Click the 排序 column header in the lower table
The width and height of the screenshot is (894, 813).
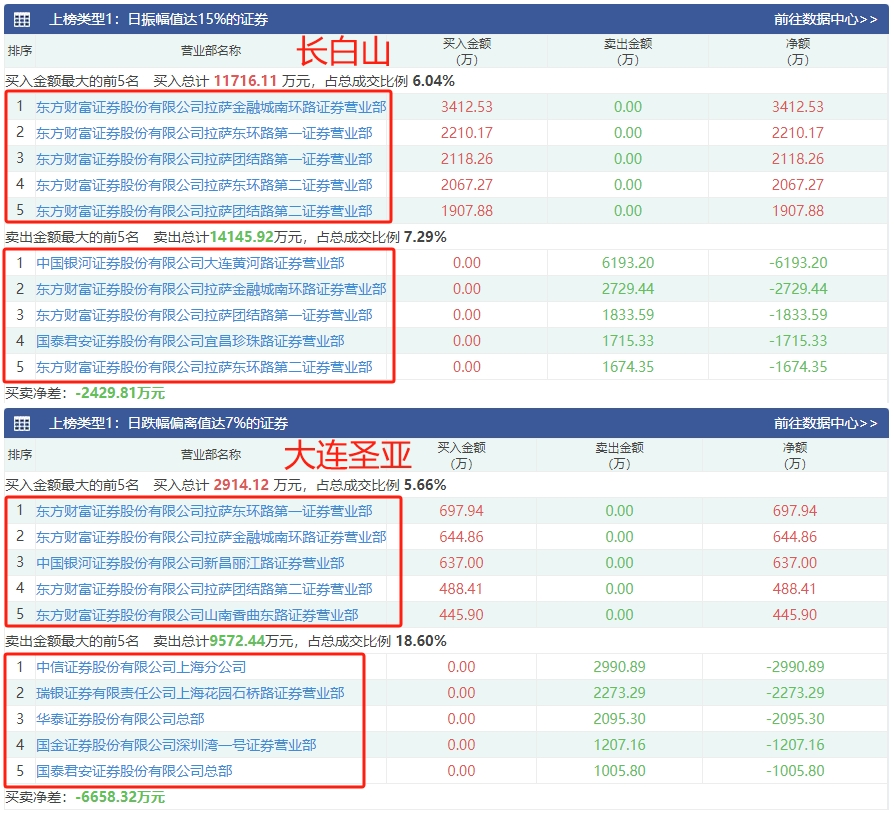point(20,455)
